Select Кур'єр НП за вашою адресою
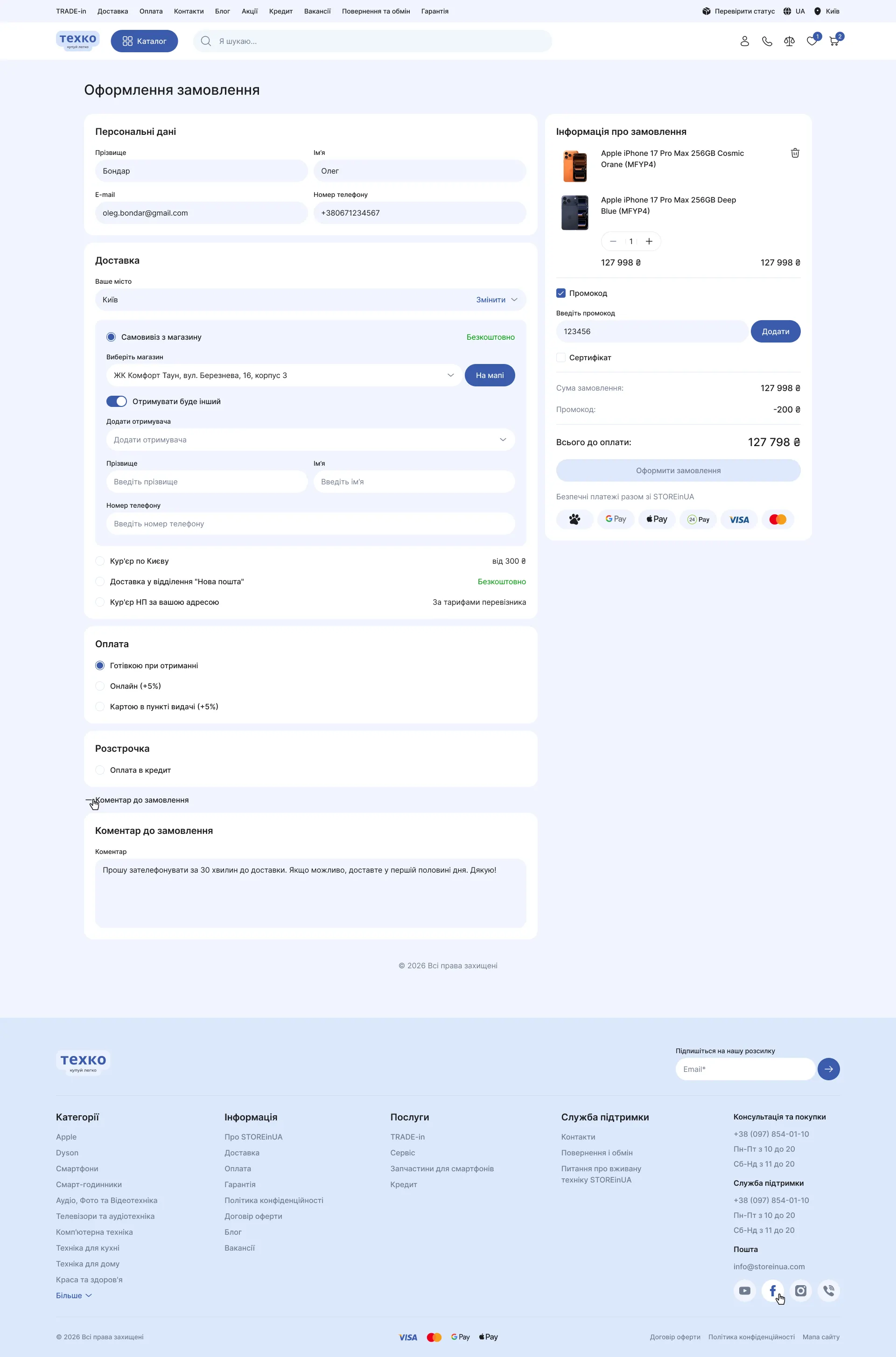The width and height of the screenshot is (896, 1357). click(x=100, y=602)
